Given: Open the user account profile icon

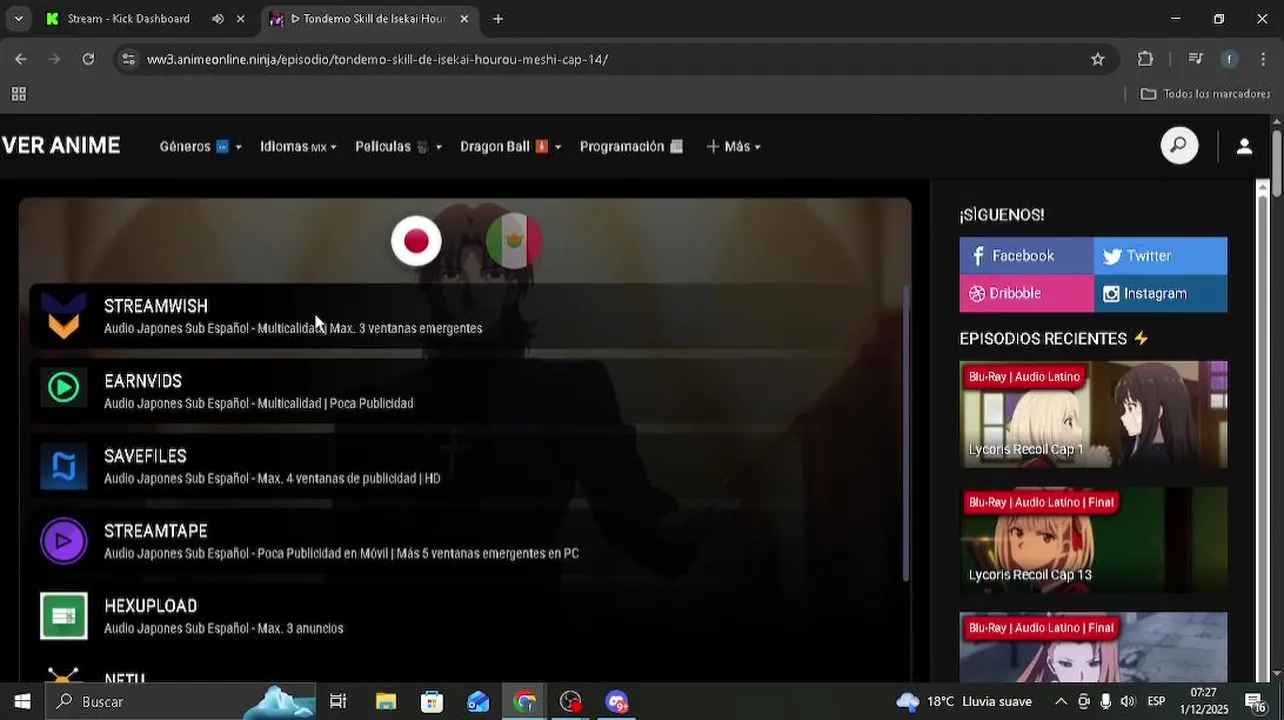Looking at the screenshot, I should [1244, 146].
